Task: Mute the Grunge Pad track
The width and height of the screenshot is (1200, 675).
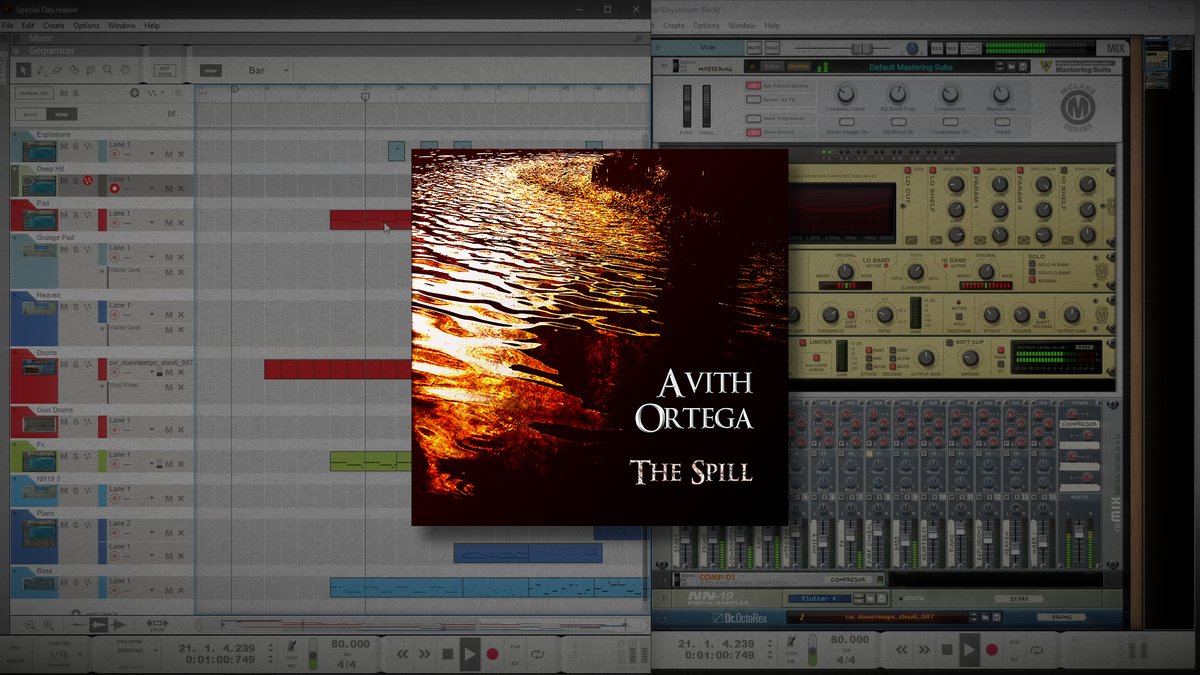Action: [x=63, y=250]
